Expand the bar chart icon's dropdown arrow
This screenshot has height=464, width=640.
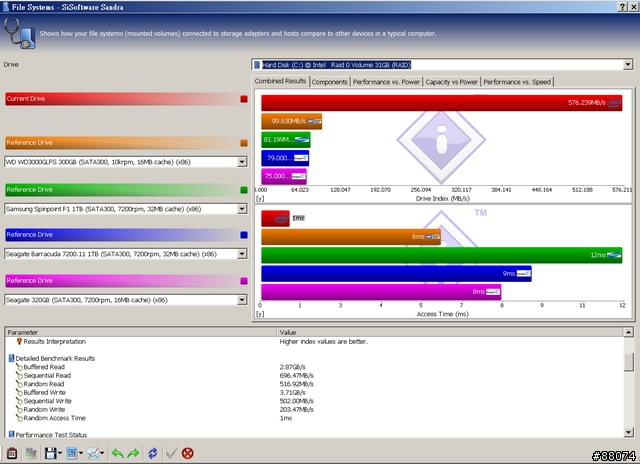[x=81, y=453]
